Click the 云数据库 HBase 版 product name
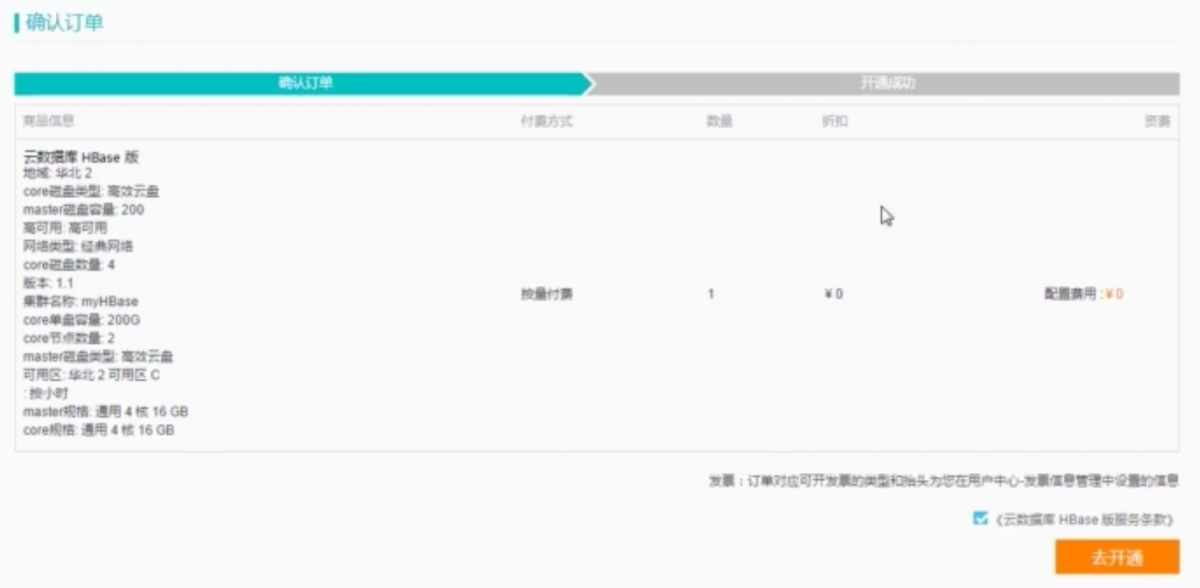This screenshot has height=588, width=1200. coord(82,157)
